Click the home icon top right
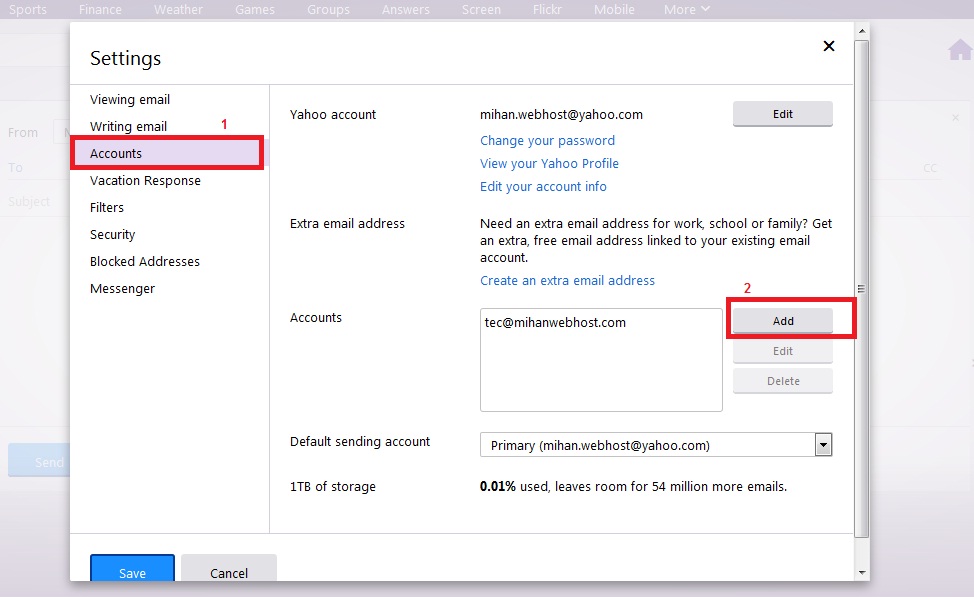 click(x=959, y=47)
